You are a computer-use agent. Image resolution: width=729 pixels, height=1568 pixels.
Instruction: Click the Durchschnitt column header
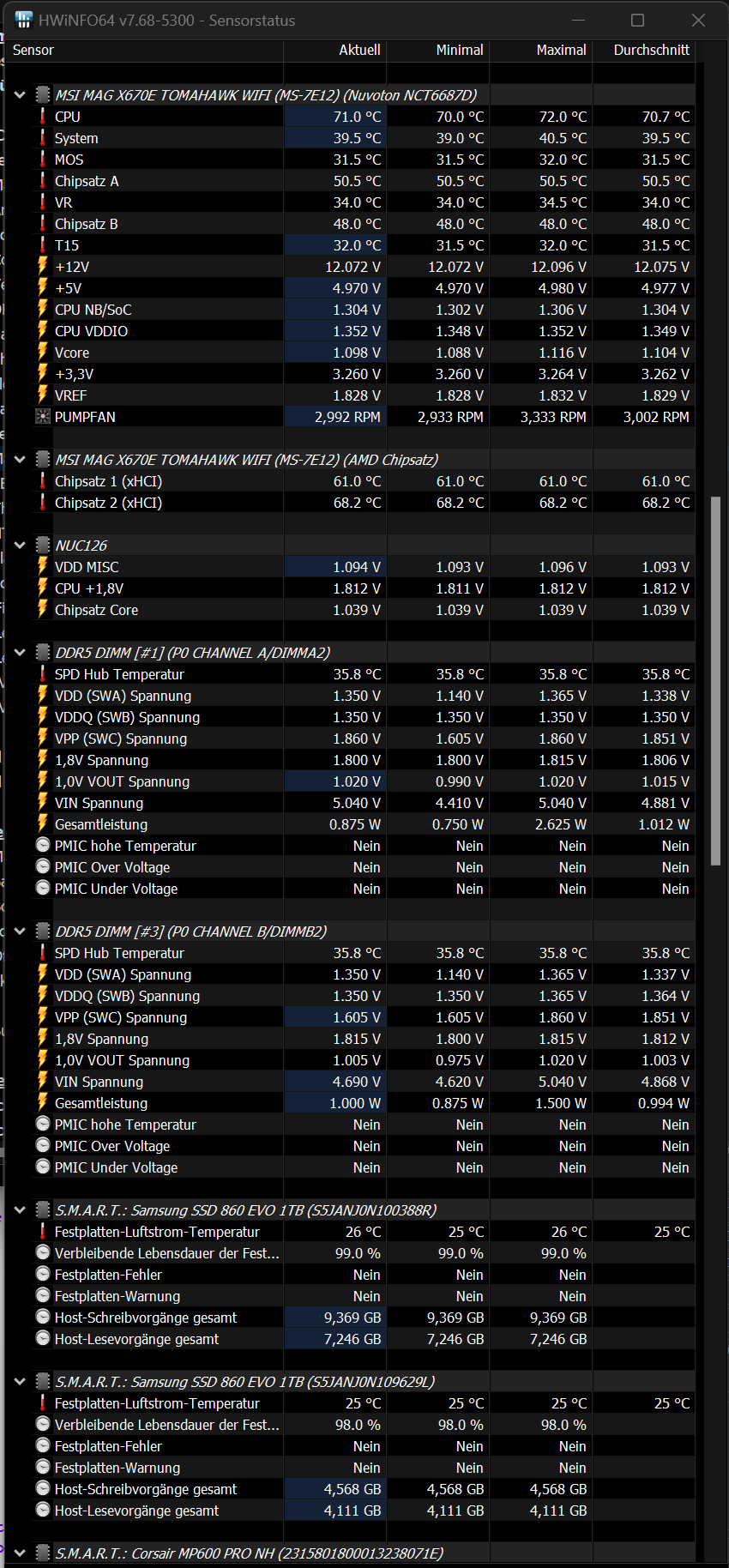(x=643, y=51)
